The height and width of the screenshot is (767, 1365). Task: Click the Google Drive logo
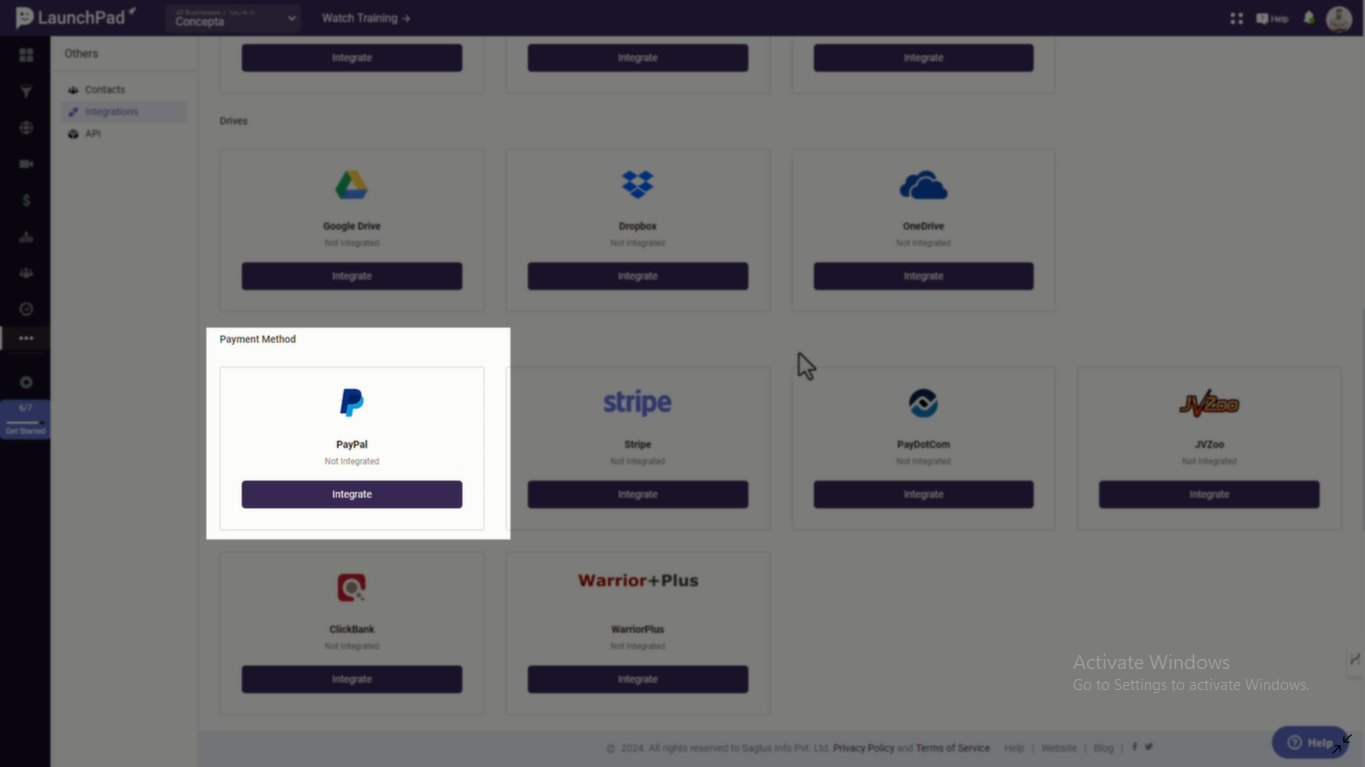[x=351, y=185]
